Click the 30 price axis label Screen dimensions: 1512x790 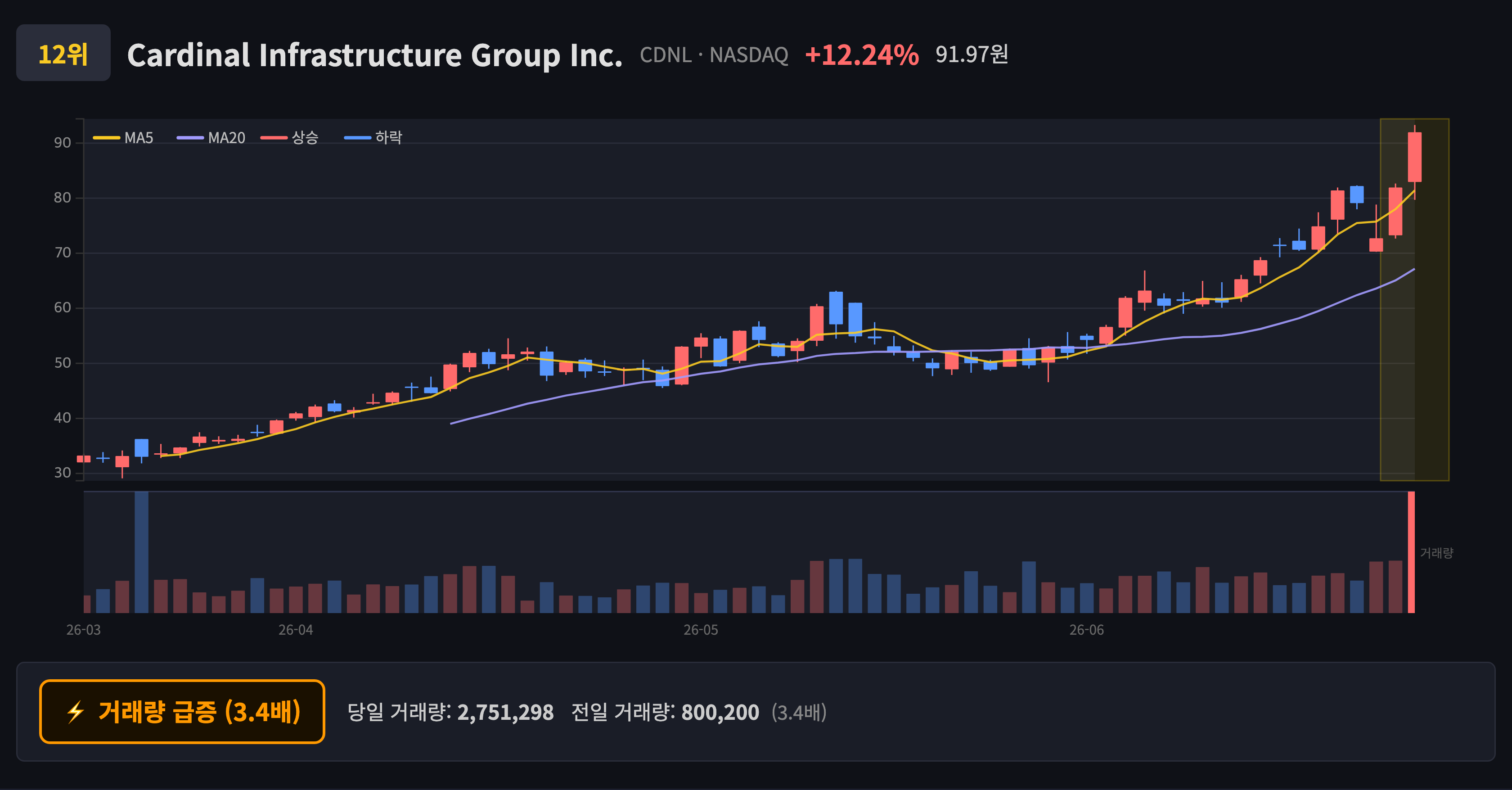click(x=62, y=473)
